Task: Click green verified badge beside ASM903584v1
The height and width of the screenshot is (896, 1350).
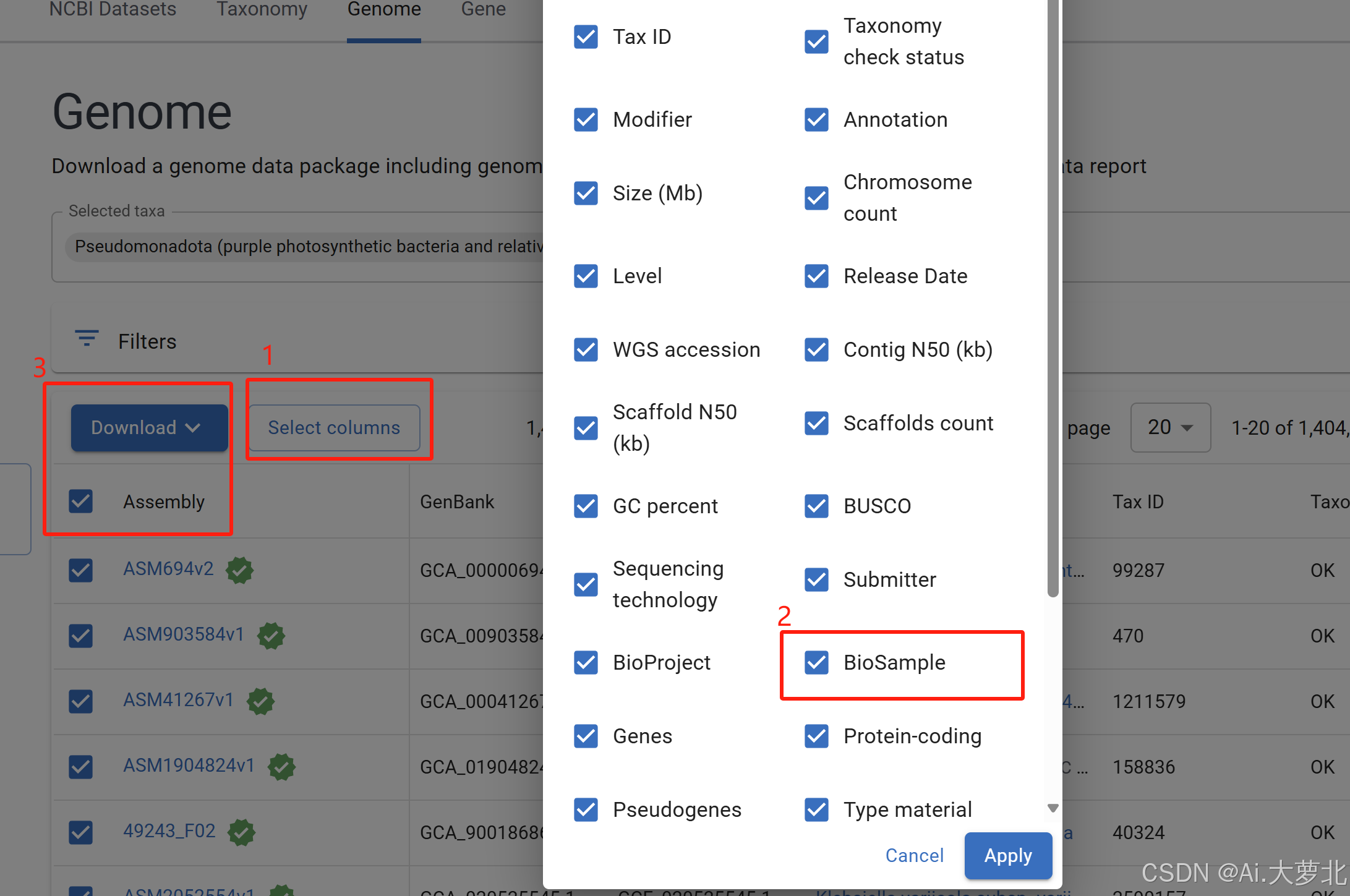Action: pos(271,636)
